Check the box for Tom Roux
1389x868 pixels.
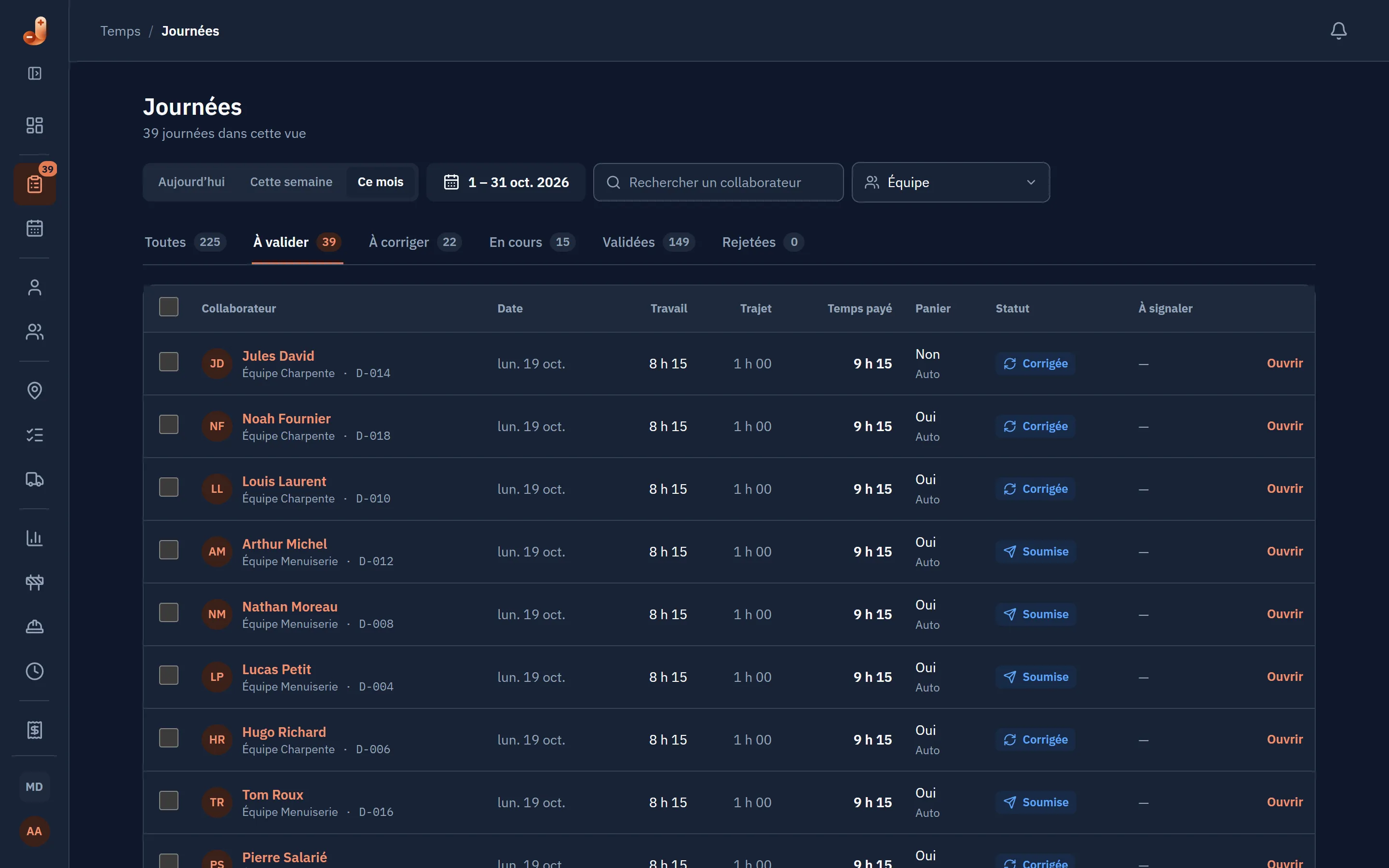(x=169, y=800)
